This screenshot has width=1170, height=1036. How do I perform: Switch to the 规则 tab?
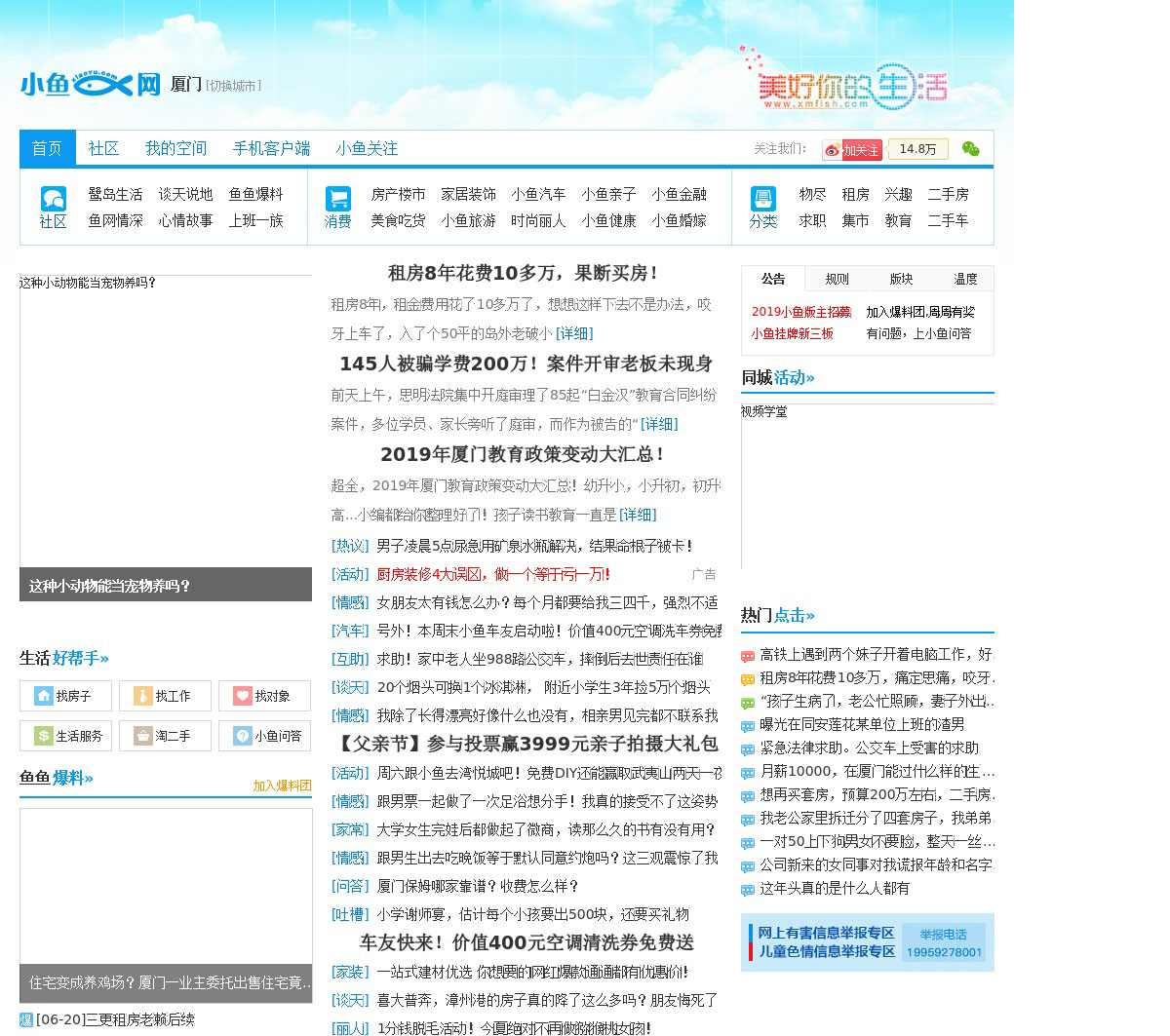[x=837, y=279]
